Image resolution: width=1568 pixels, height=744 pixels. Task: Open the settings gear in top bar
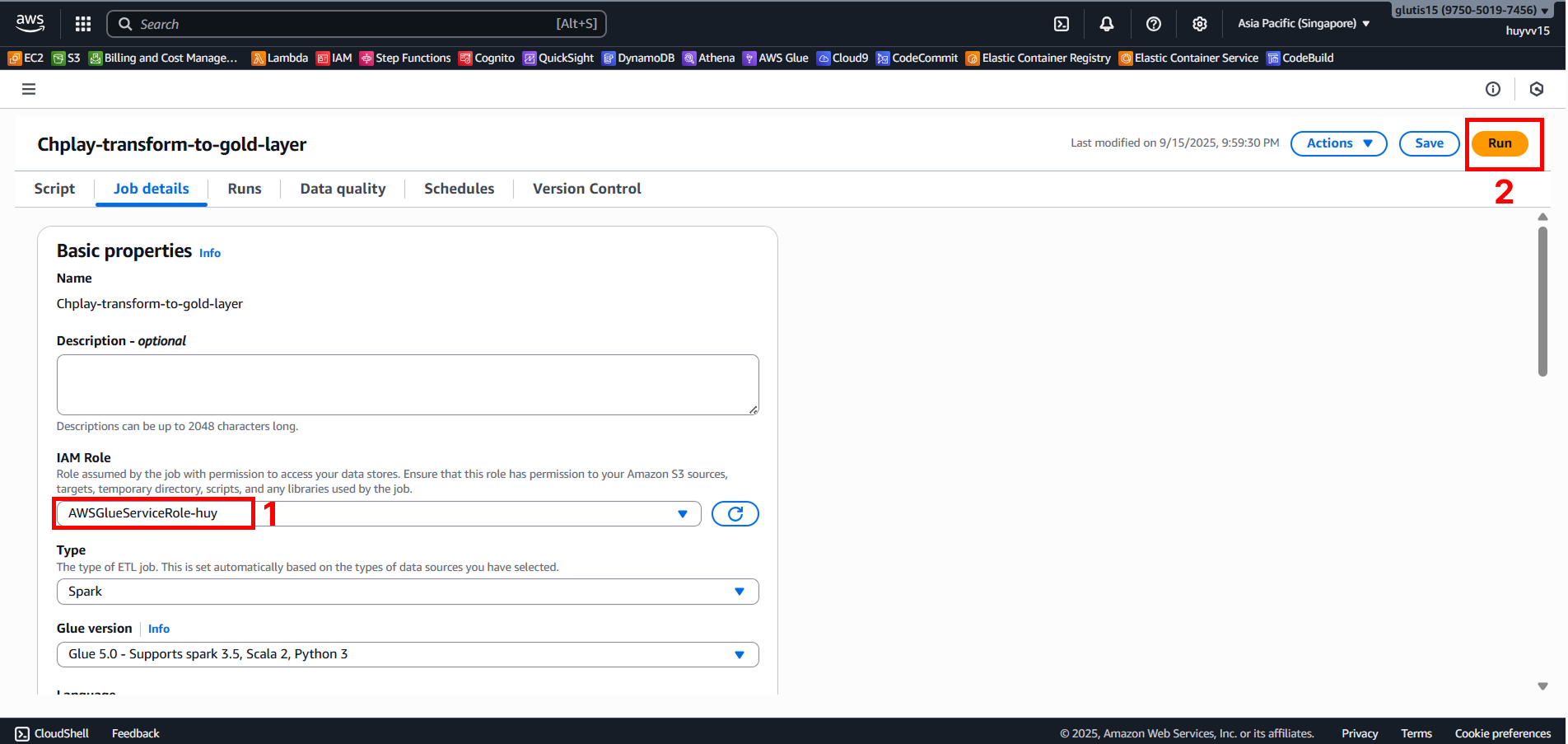(x=1200, y=24)
